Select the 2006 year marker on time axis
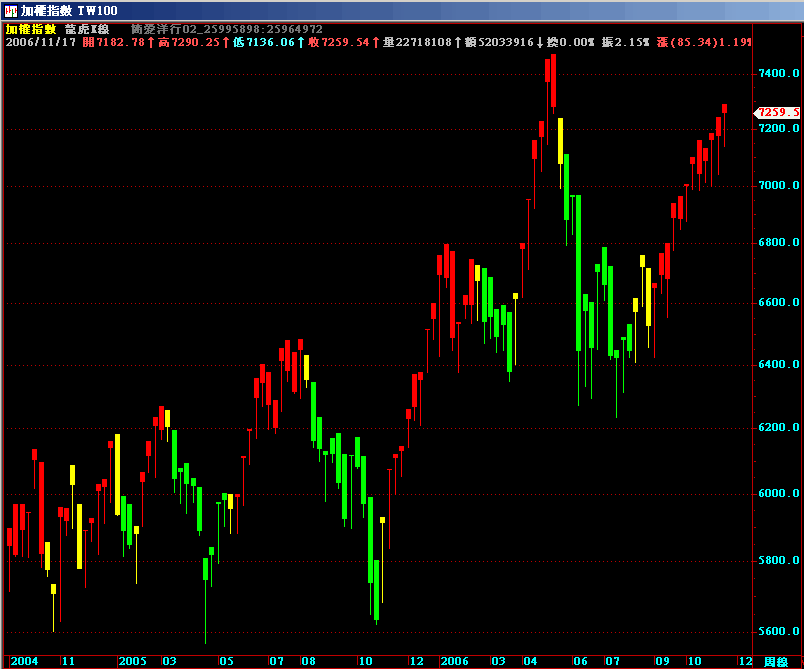This screenshot has height=669, width=804. (454, 661)
